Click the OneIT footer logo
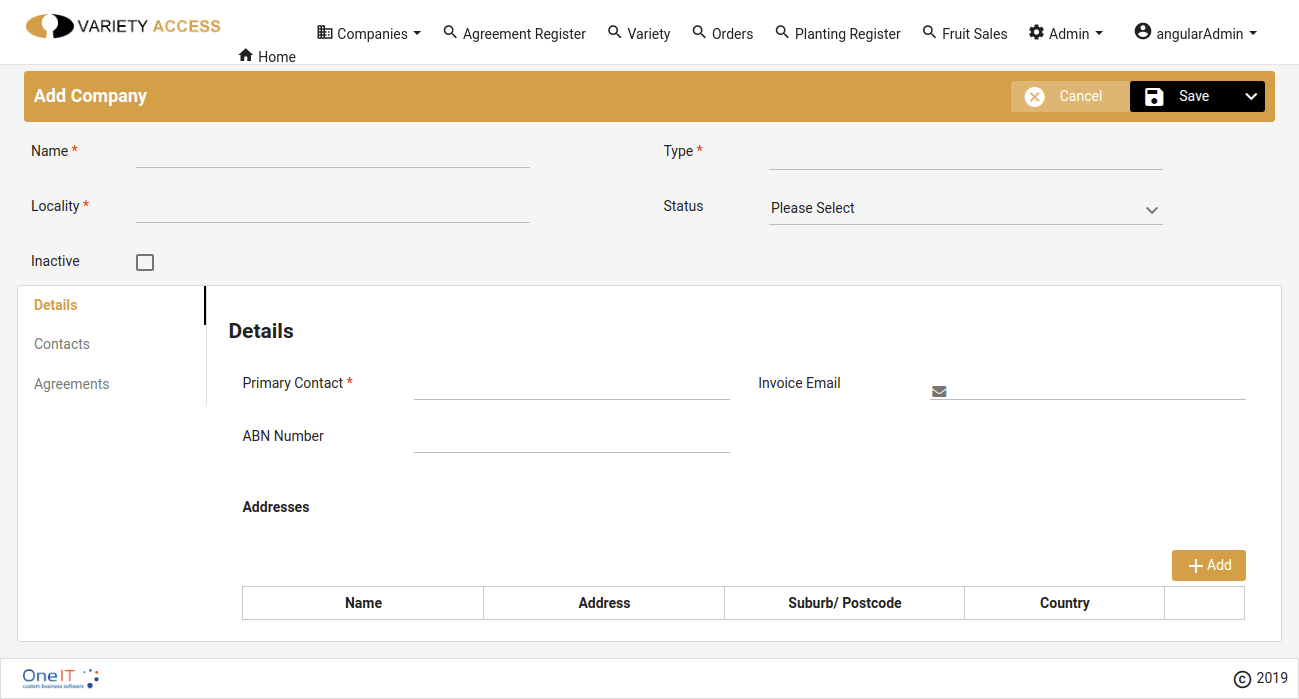The height and width of the screenshot is (699, 1299). 61,678
